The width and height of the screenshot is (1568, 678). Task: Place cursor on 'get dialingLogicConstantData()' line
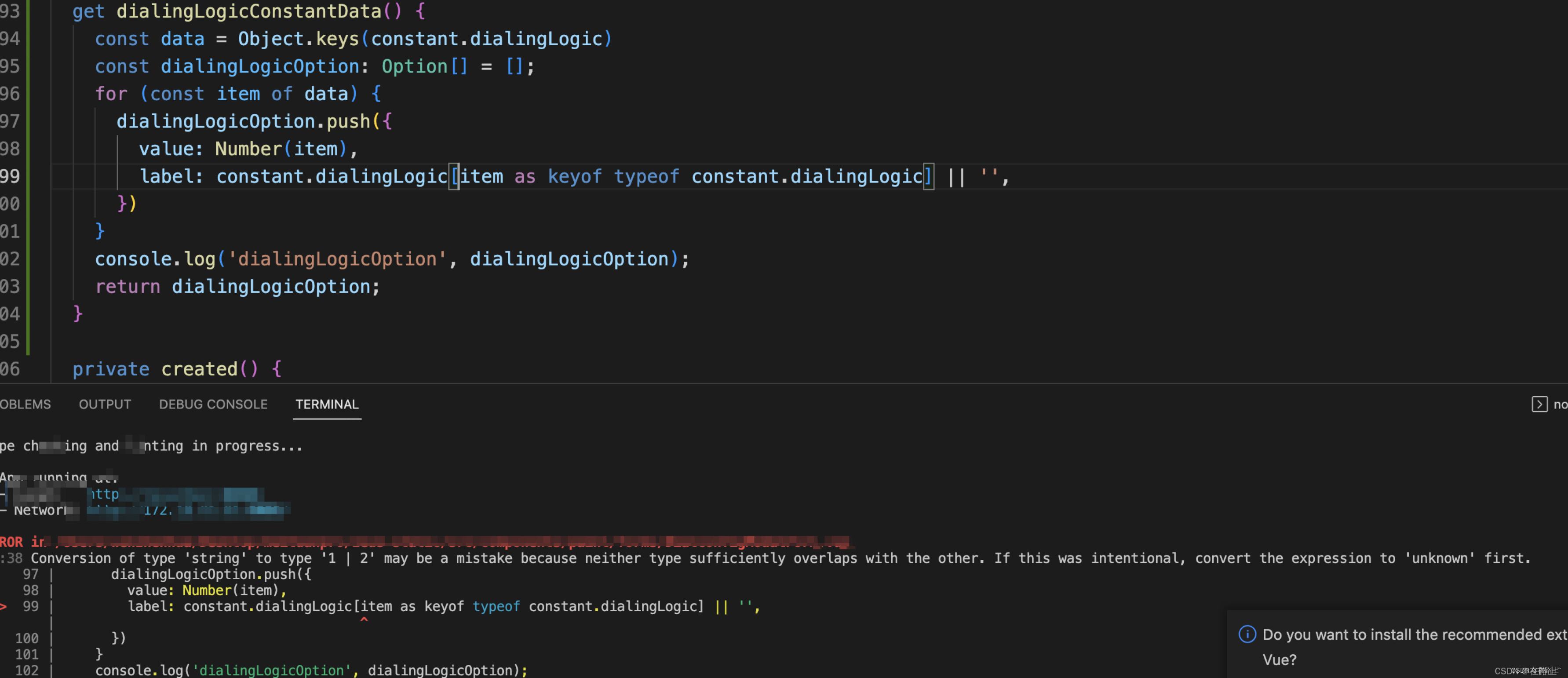point(249,11)
